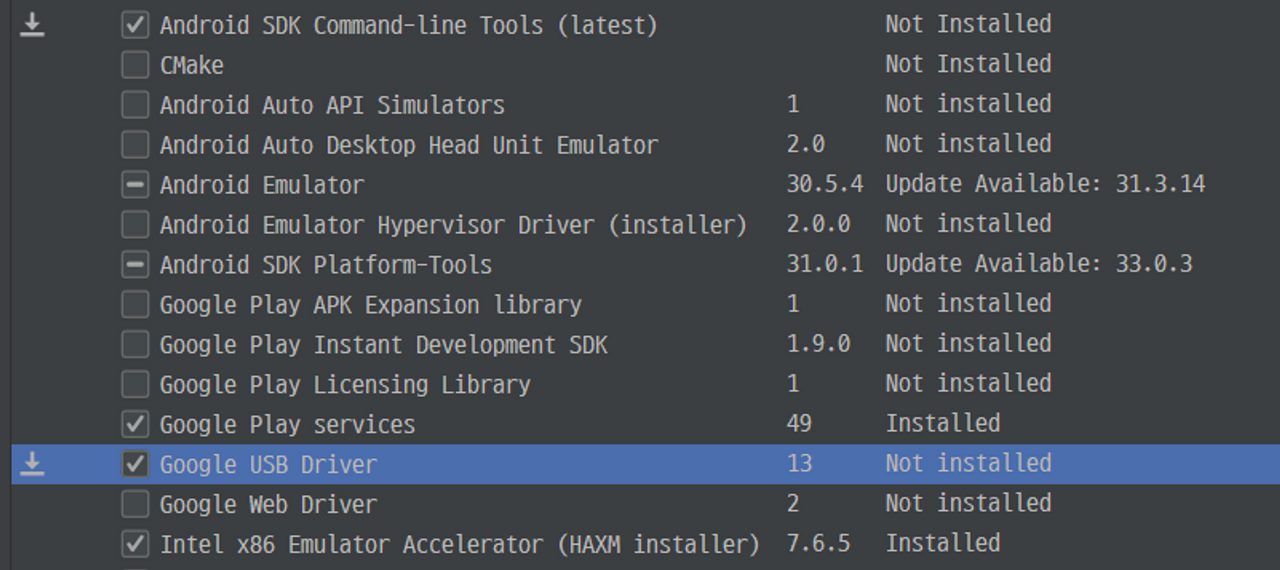Check Google Play APK Expansion library
Image resolution: width=1280 pixels, height=570 pixels.
point(135,305)
